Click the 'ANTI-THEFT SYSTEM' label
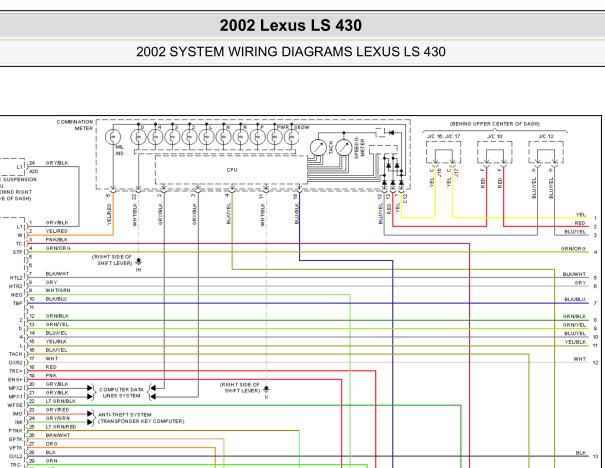The height and width of the screenshot is (468, 605). point(125,414)
